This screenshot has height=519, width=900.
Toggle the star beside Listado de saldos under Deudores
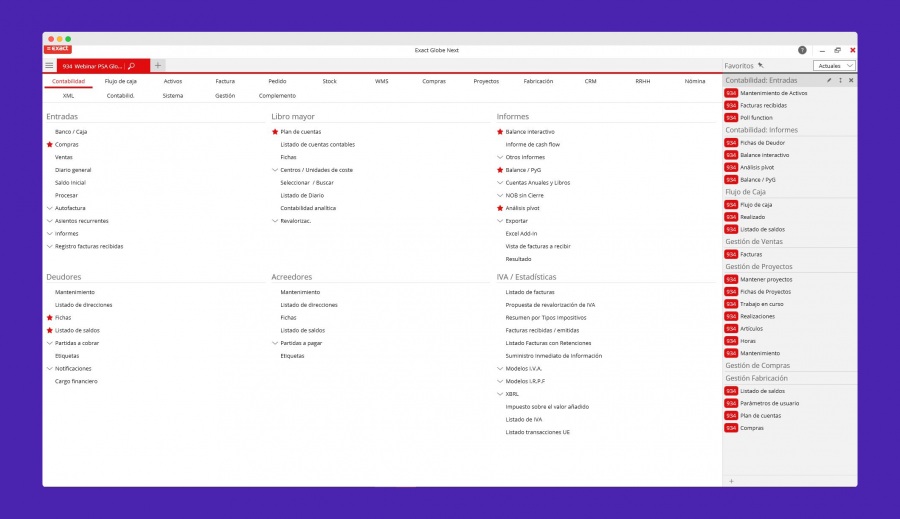click(49, 331)
